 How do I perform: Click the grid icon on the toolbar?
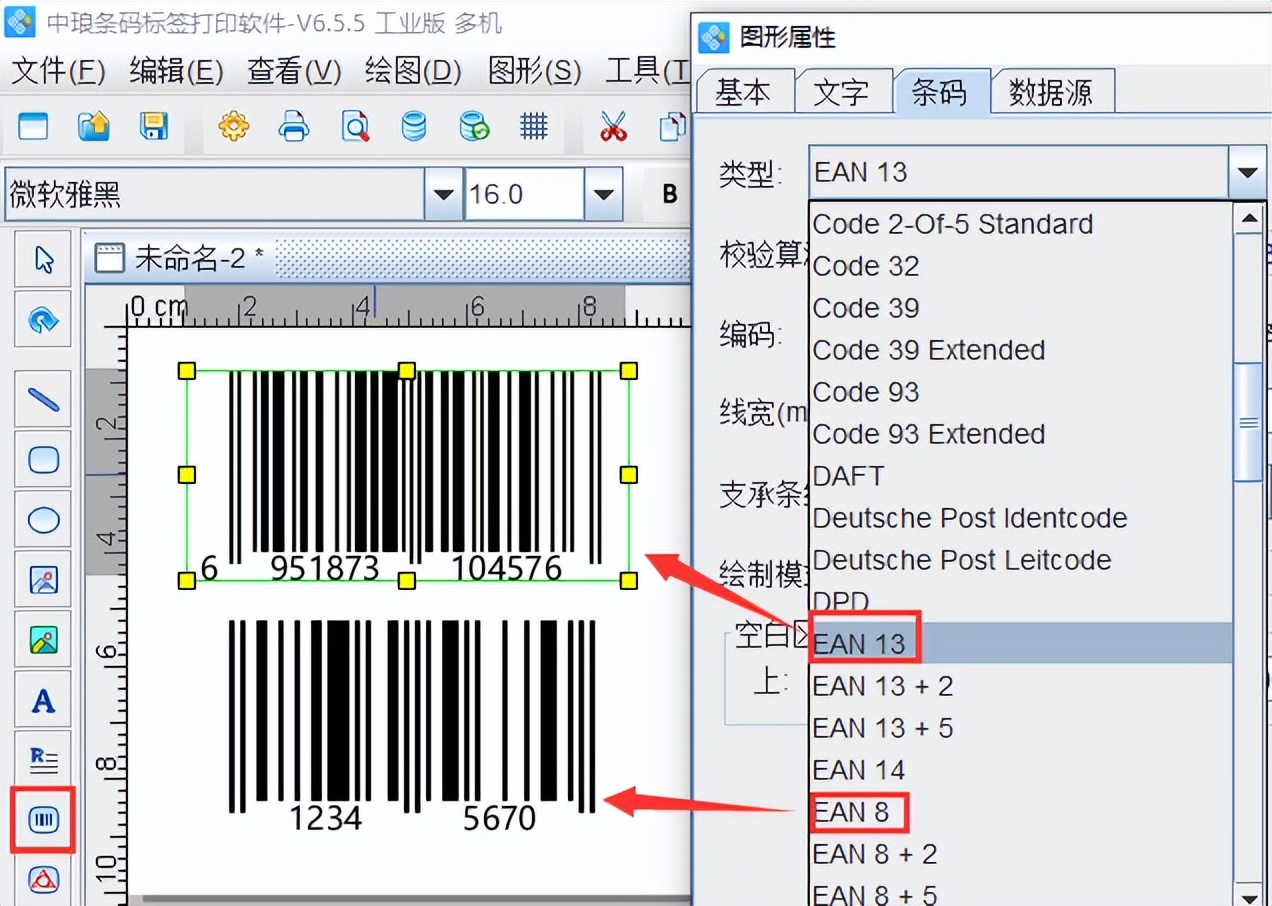[534, 127]
